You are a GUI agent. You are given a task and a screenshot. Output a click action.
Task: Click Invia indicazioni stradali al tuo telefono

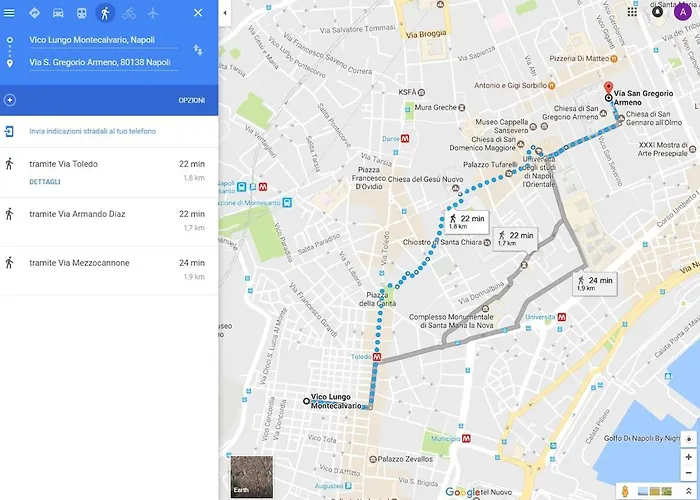point(92,131)
